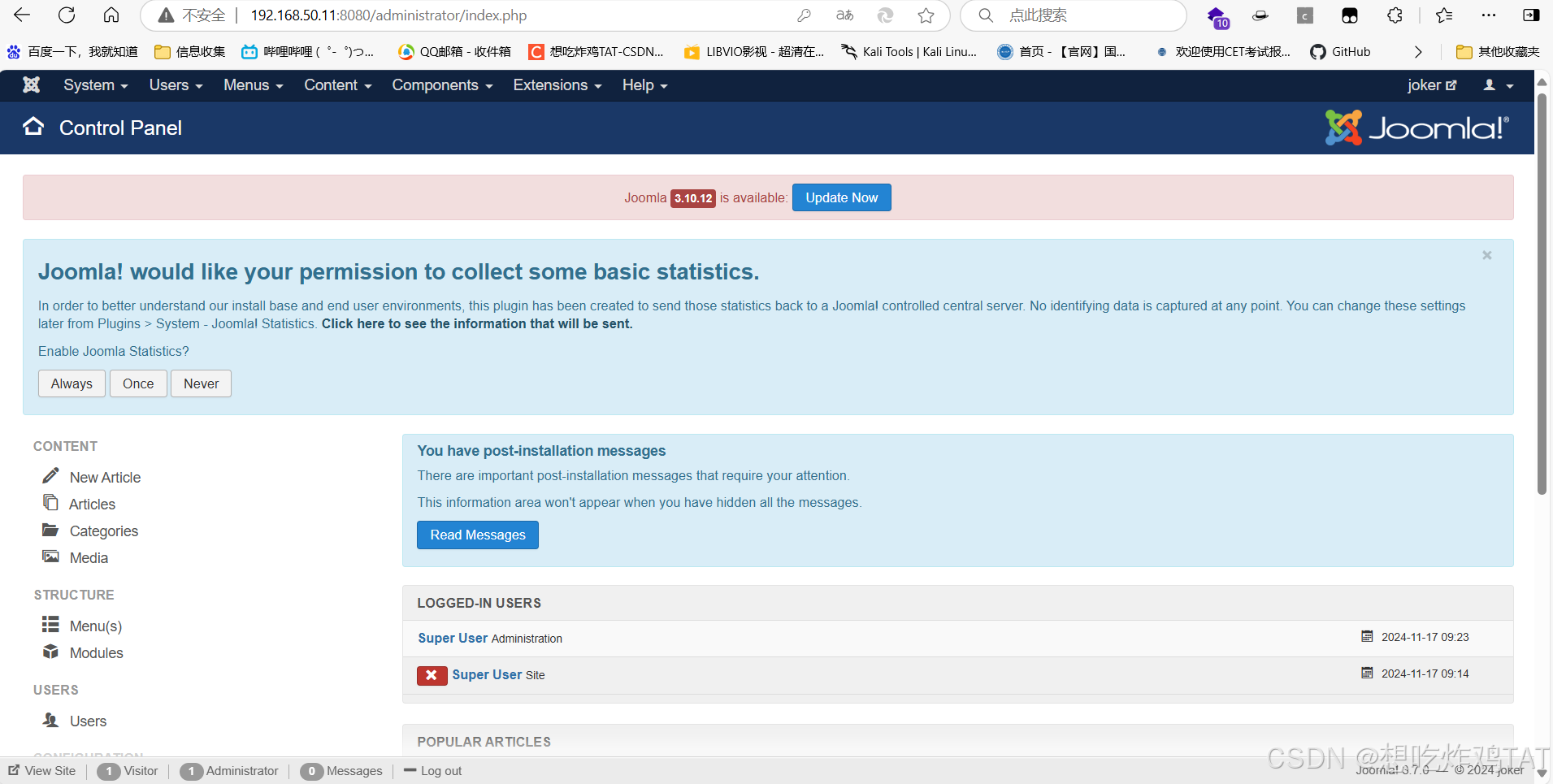Click Super User Administration link
Screen dimensions: 1553x784
[453, 638]
